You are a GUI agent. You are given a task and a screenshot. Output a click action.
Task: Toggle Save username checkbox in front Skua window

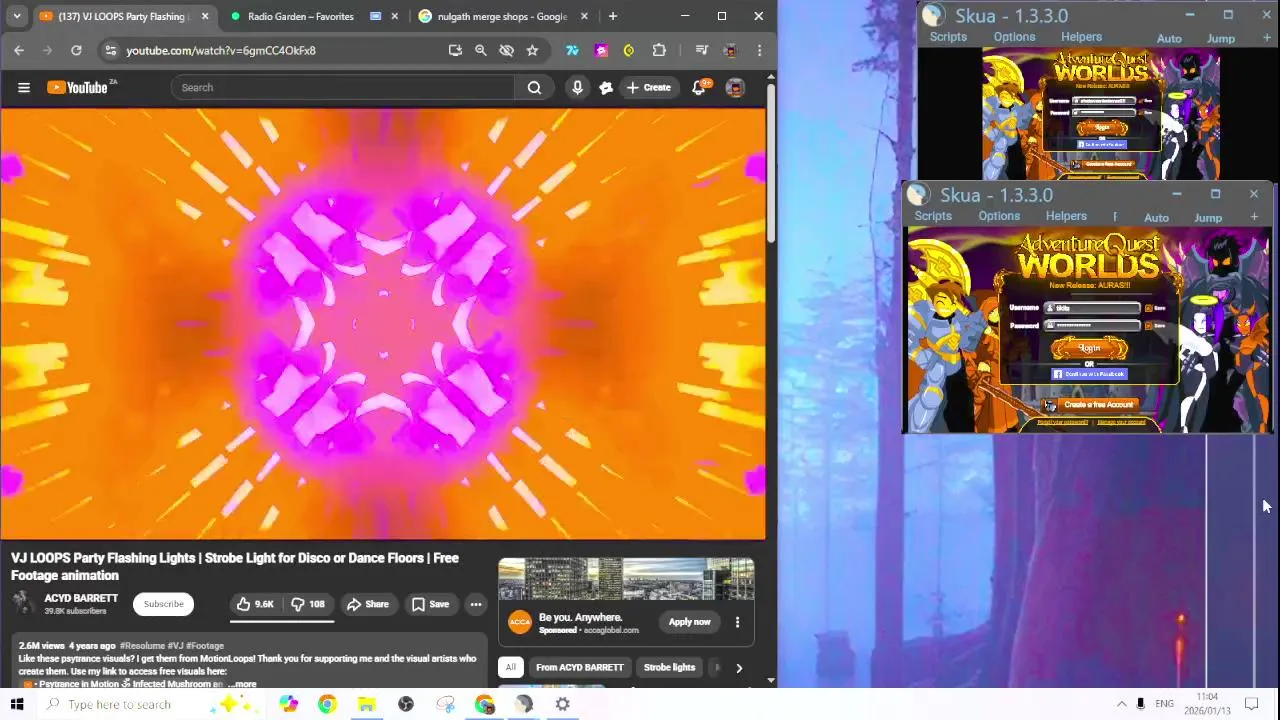(1148, 308)
